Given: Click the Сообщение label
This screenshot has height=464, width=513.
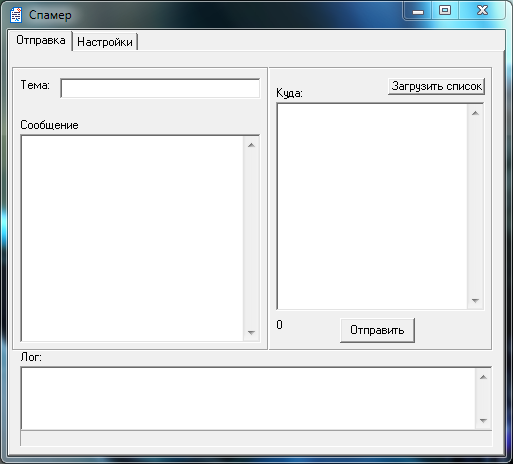Looking at the screenshot, I should coord(49,125).
